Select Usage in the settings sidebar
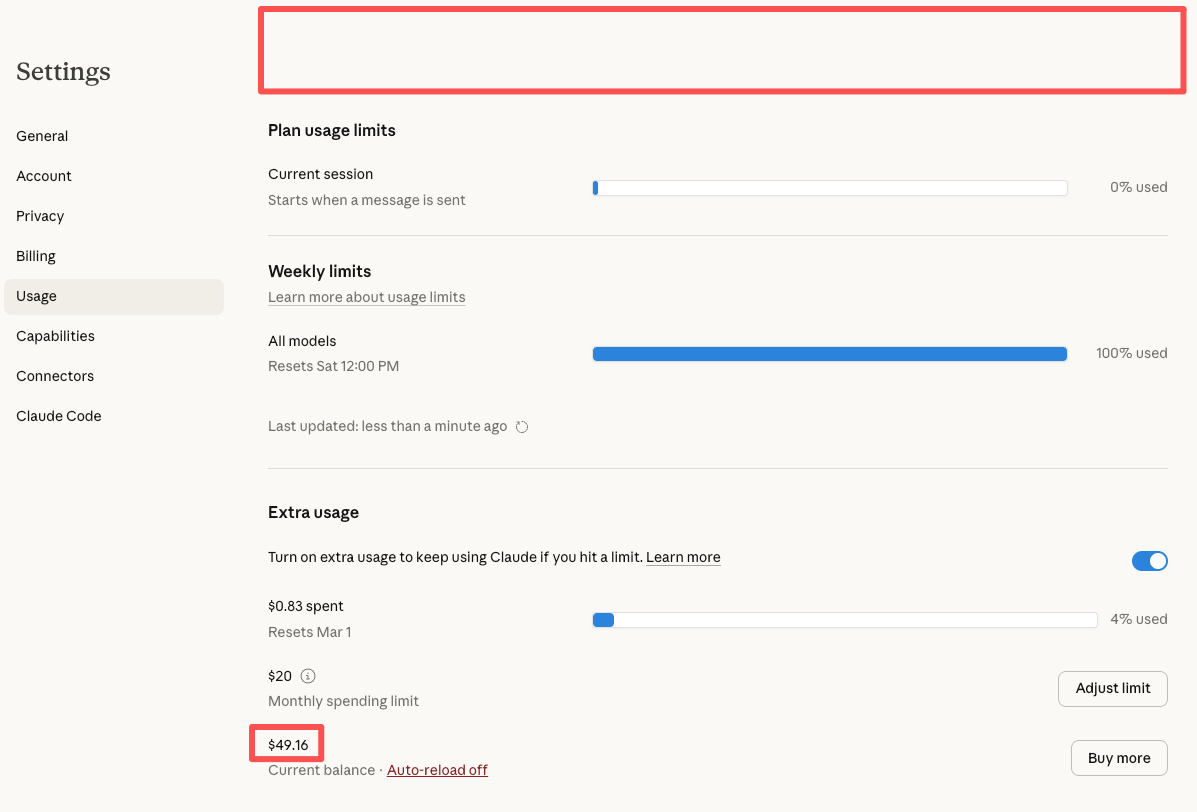The height and width of the screenshot is (812, 1197). (x=37, y=296)
